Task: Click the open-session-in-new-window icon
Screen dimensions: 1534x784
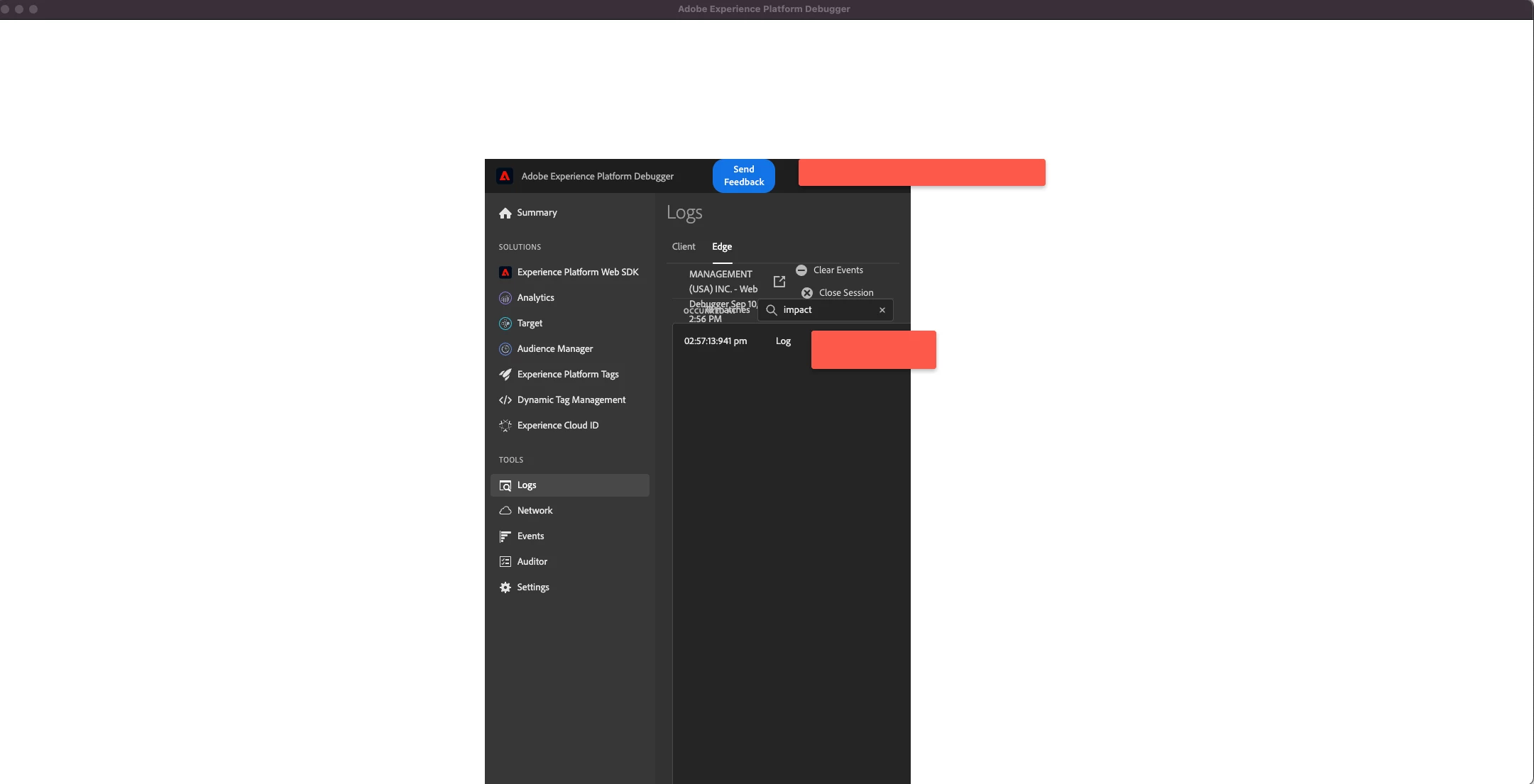Action: tap(779, 282)
